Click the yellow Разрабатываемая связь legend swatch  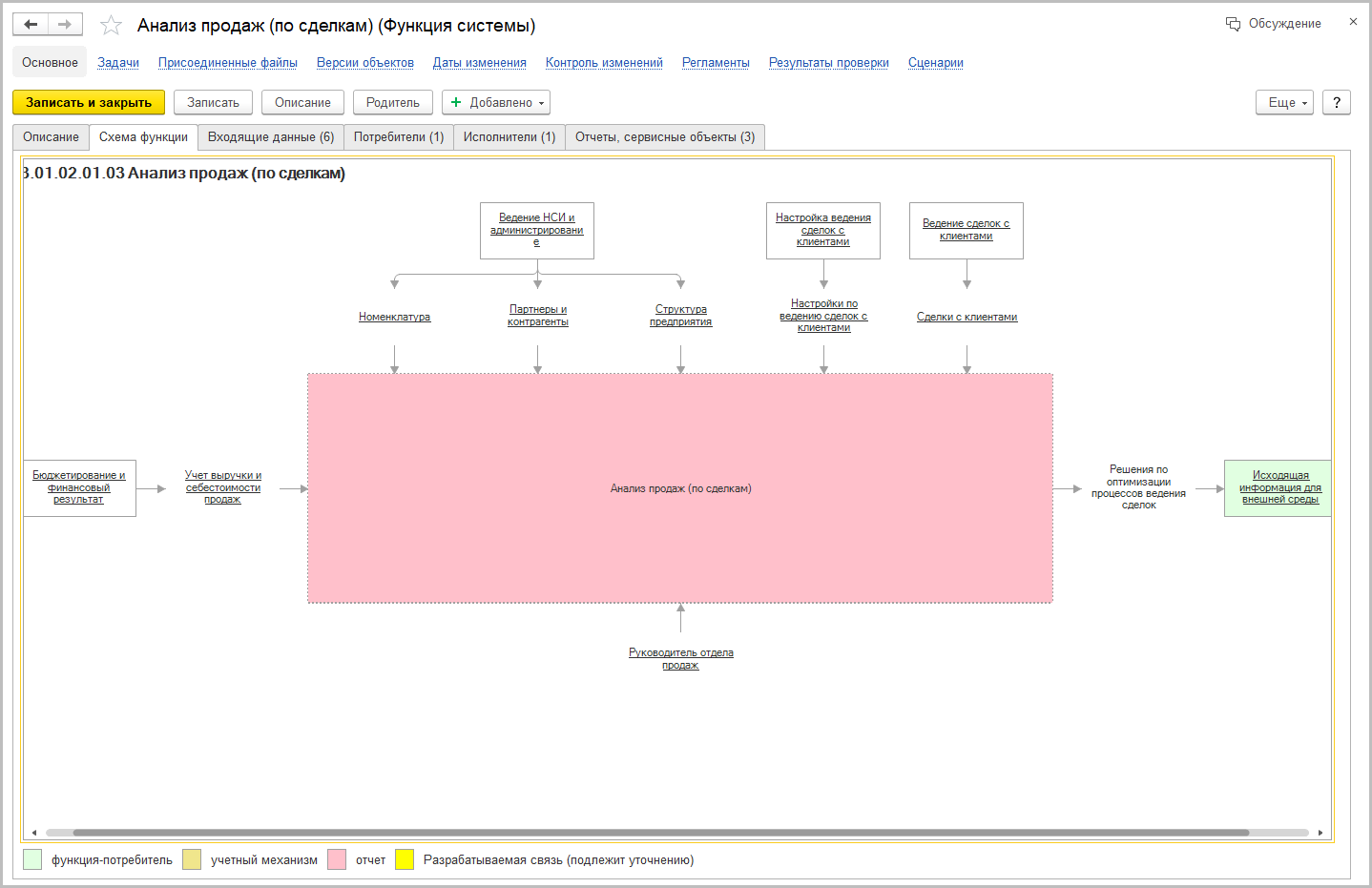pyautogui.click(x=405, y=859)
